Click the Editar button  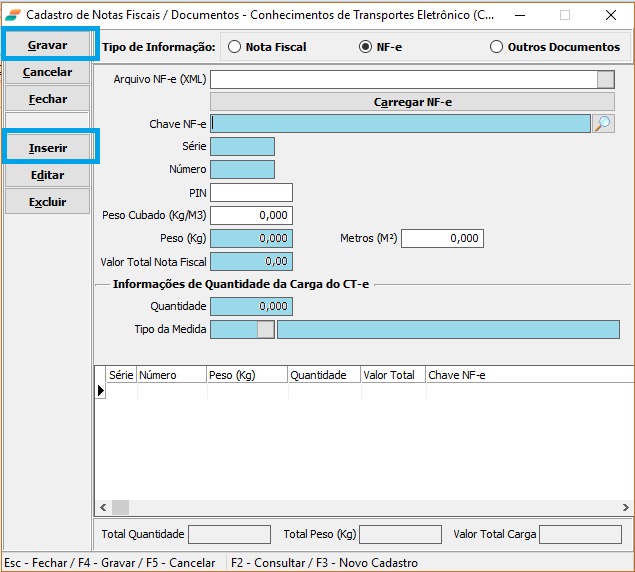pos(48,175)
